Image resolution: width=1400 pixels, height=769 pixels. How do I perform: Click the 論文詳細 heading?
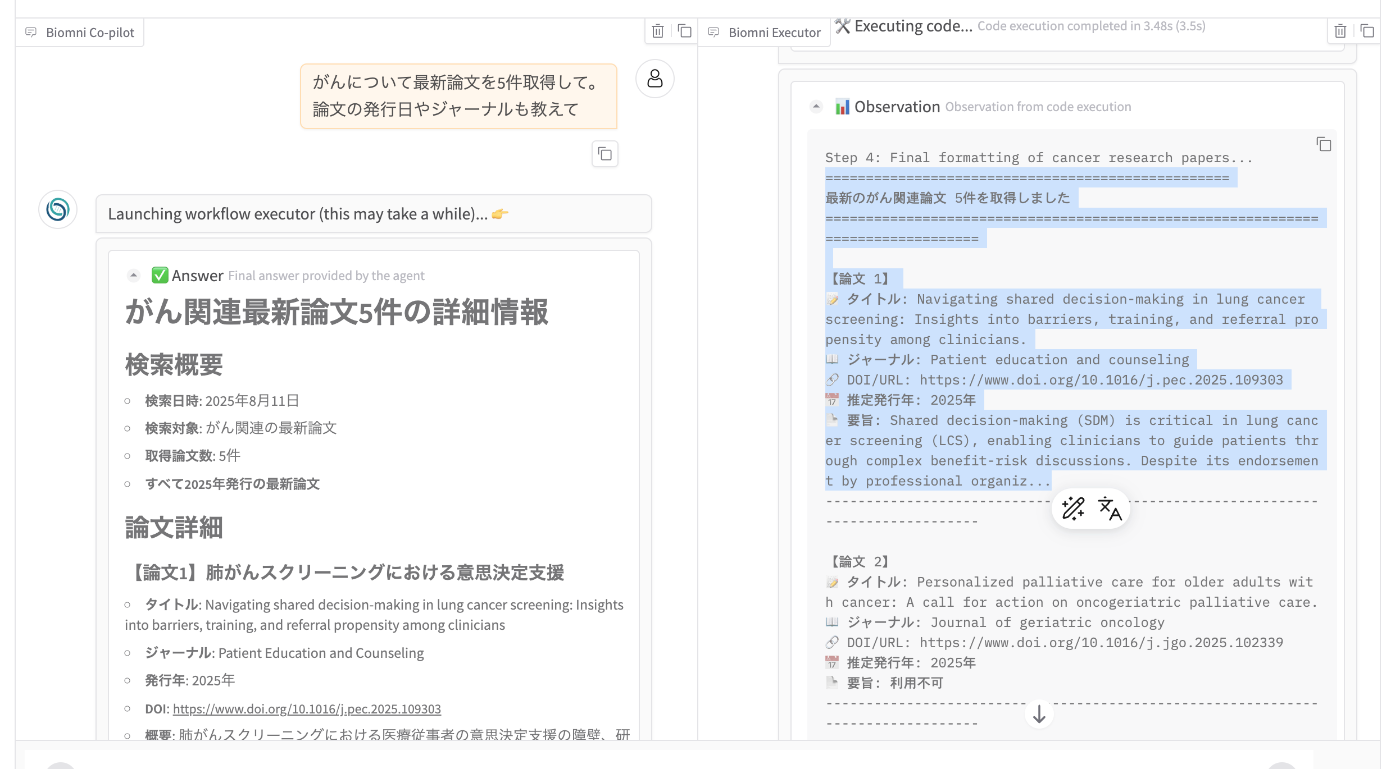point(174,528)
